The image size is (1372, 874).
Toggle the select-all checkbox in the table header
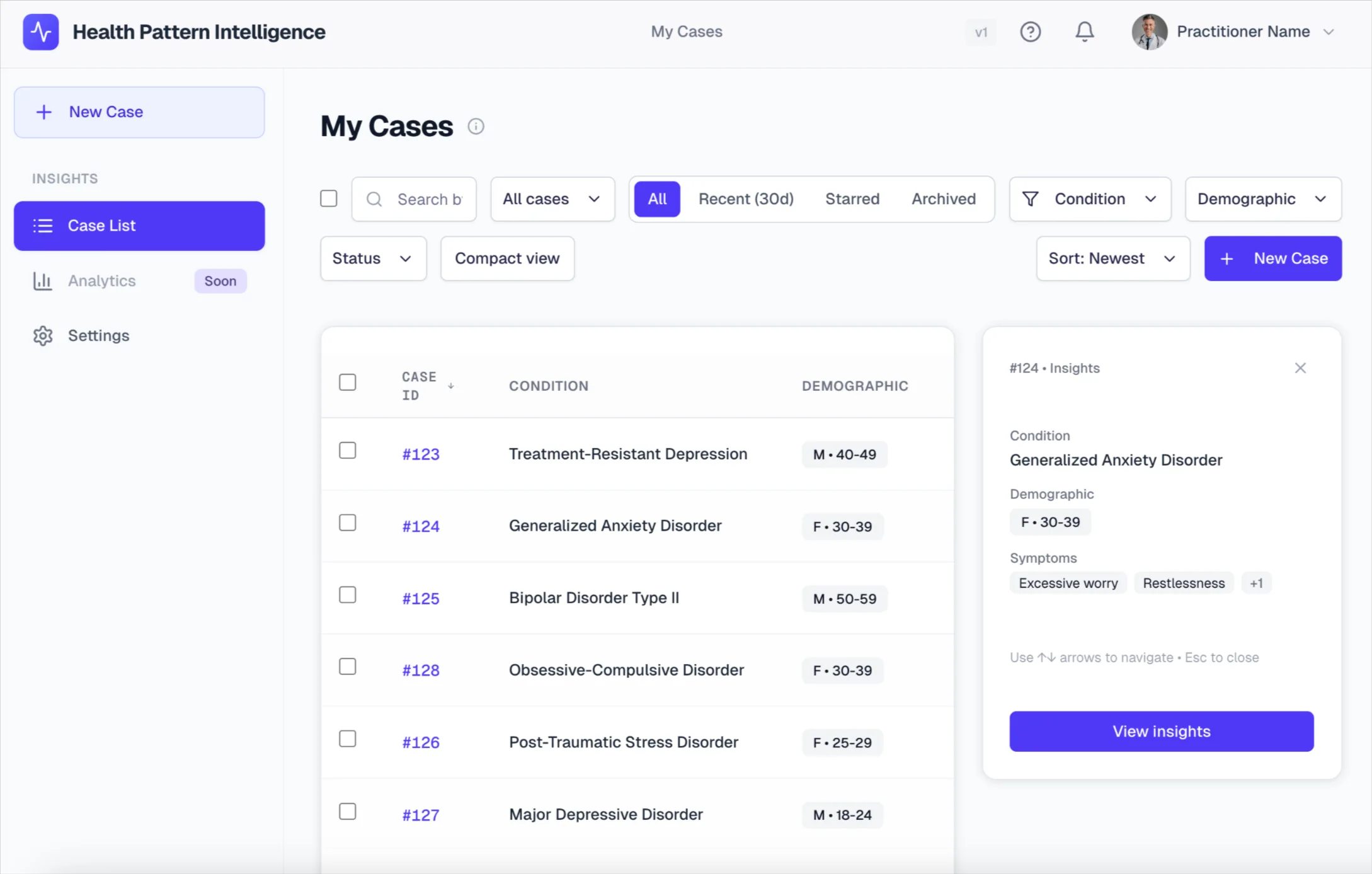348,381
